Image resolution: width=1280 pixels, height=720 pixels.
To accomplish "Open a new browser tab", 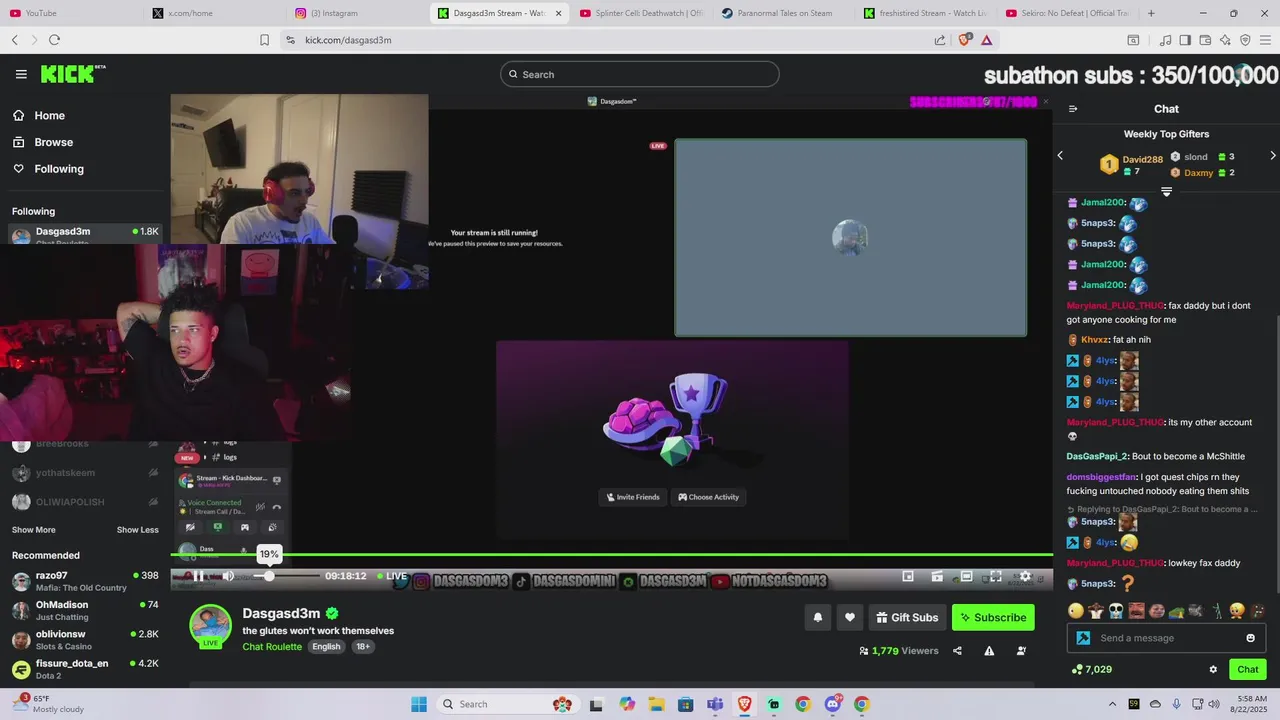I will point(1151,13).
